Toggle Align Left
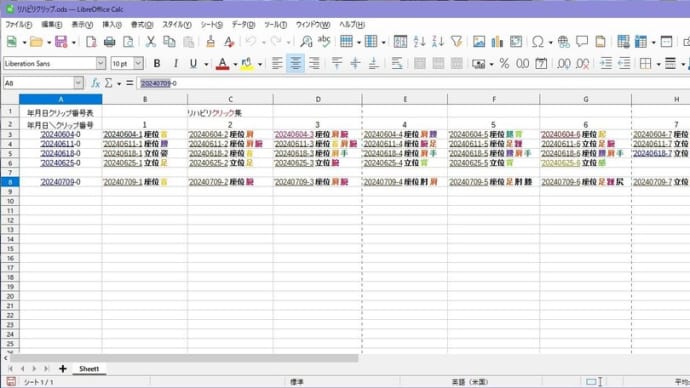 point(277,64)
